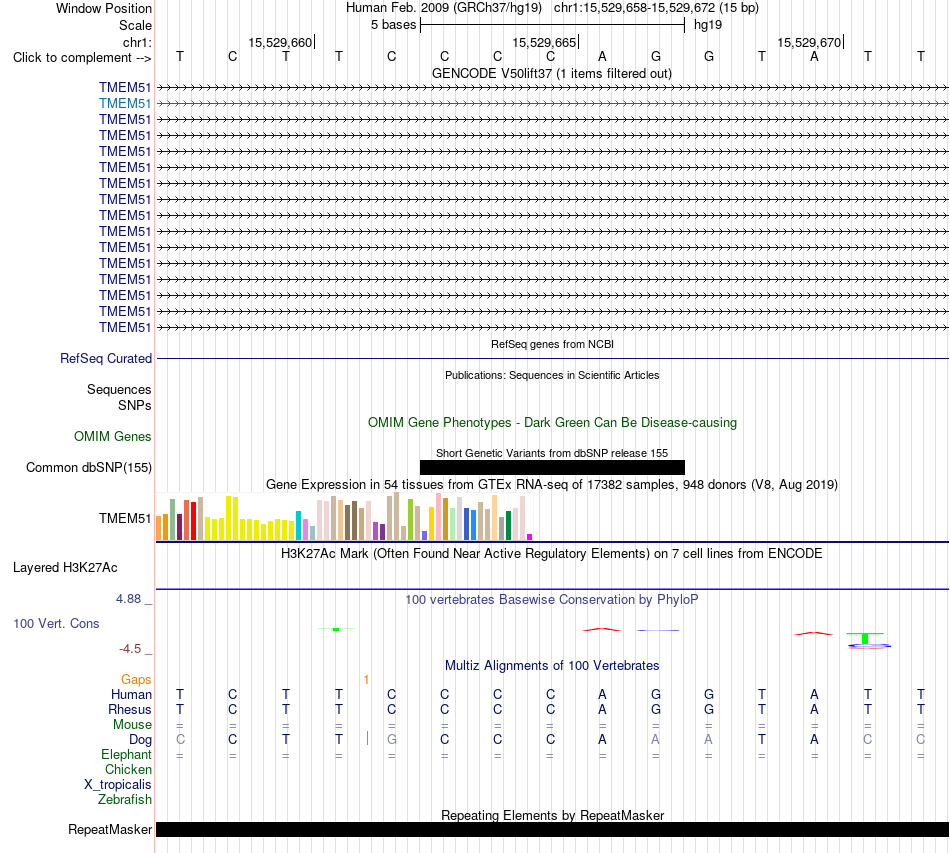Click the GENCODE V50lift37 track title
Viewport: 950px width, 853px height.
pos(552,73)
